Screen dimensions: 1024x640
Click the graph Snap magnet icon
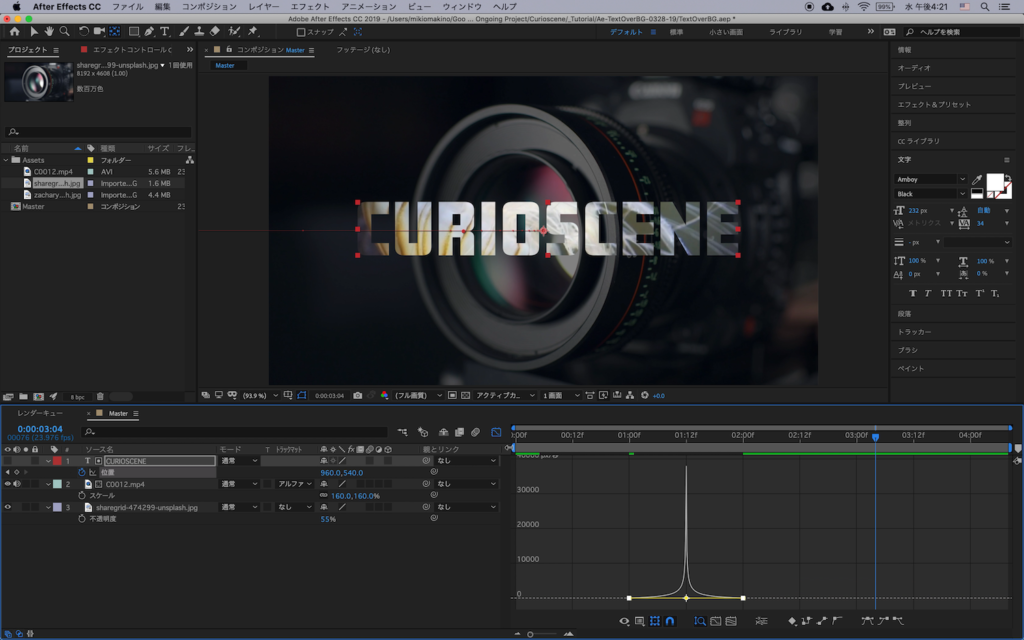670,621
